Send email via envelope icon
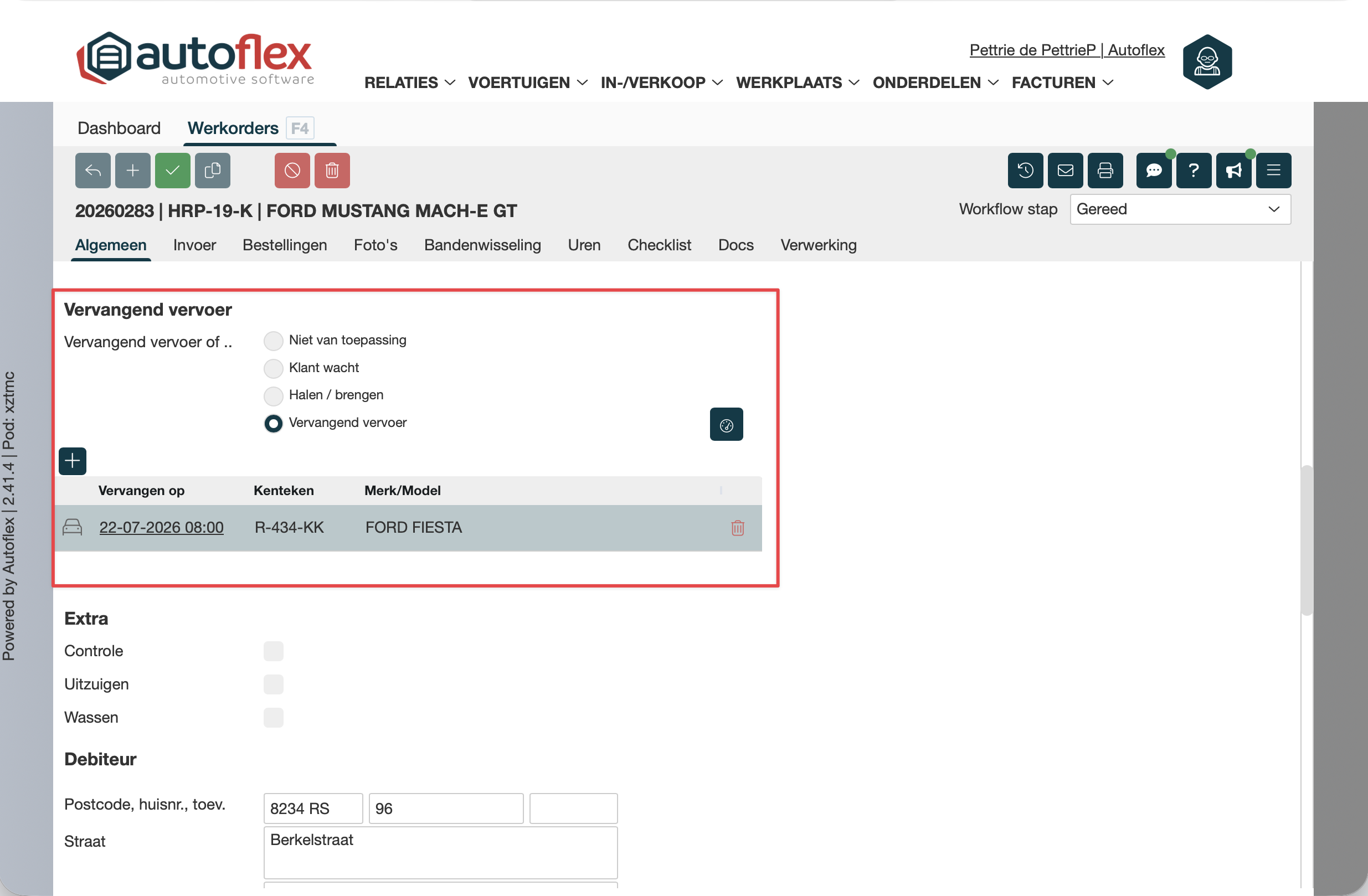 click(1066, 171)
